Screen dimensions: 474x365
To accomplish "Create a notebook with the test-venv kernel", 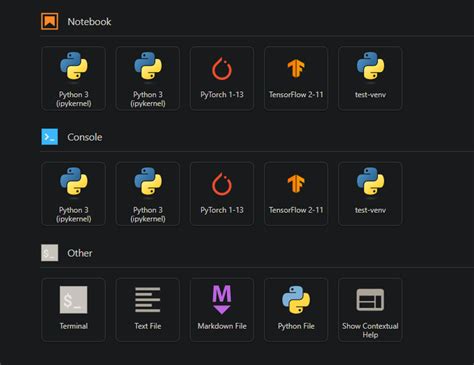I will click(x=370, y=78).
